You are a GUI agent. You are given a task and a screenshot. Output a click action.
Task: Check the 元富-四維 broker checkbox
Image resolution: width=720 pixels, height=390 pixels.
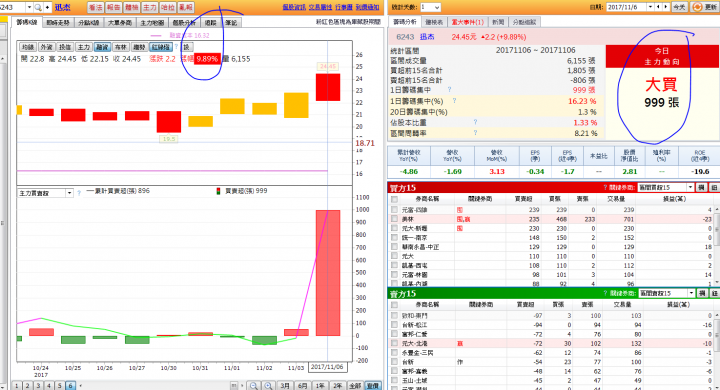click(394, 209)
